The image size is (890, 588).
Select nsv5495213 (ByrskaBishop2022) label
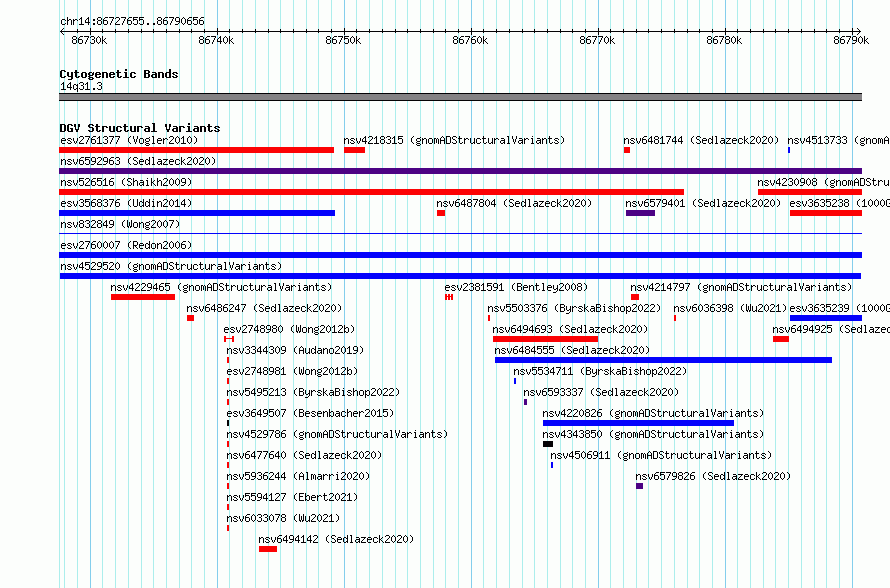pos(313,392)
